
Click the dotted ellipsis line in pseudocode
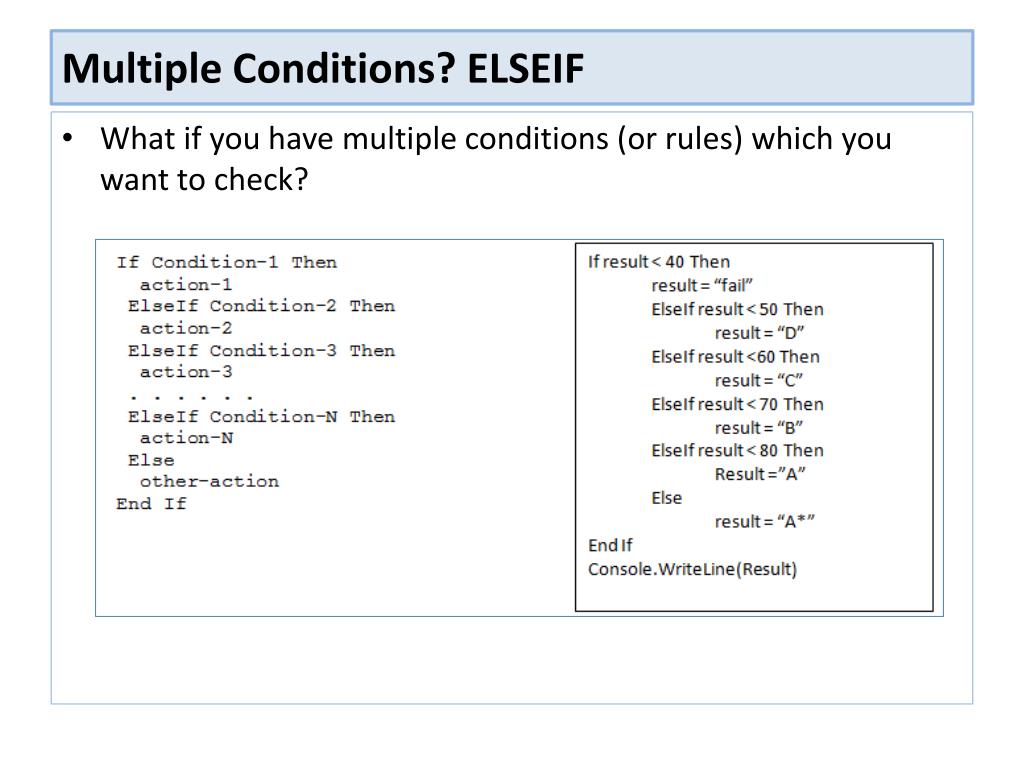[191, 396]
